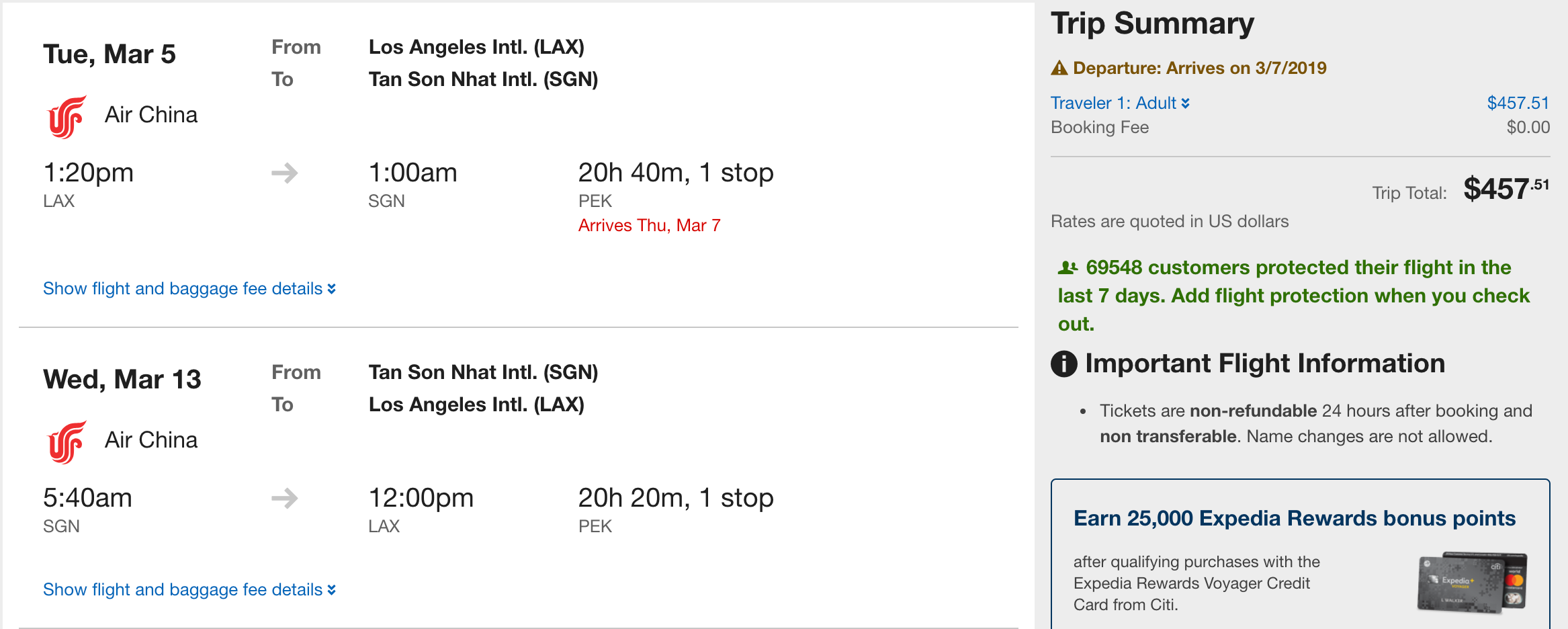Click the $457.51 traveler price link
The image size is (1568, 629).
(1518, 103)
